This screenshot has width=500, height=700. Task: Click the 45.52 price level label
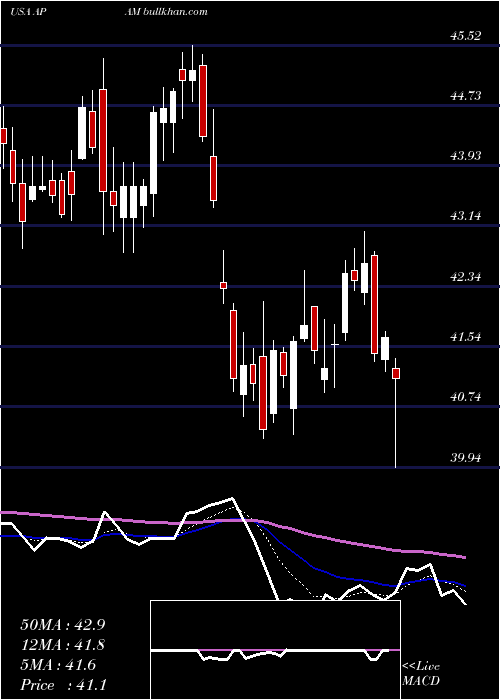pos(465,36)
